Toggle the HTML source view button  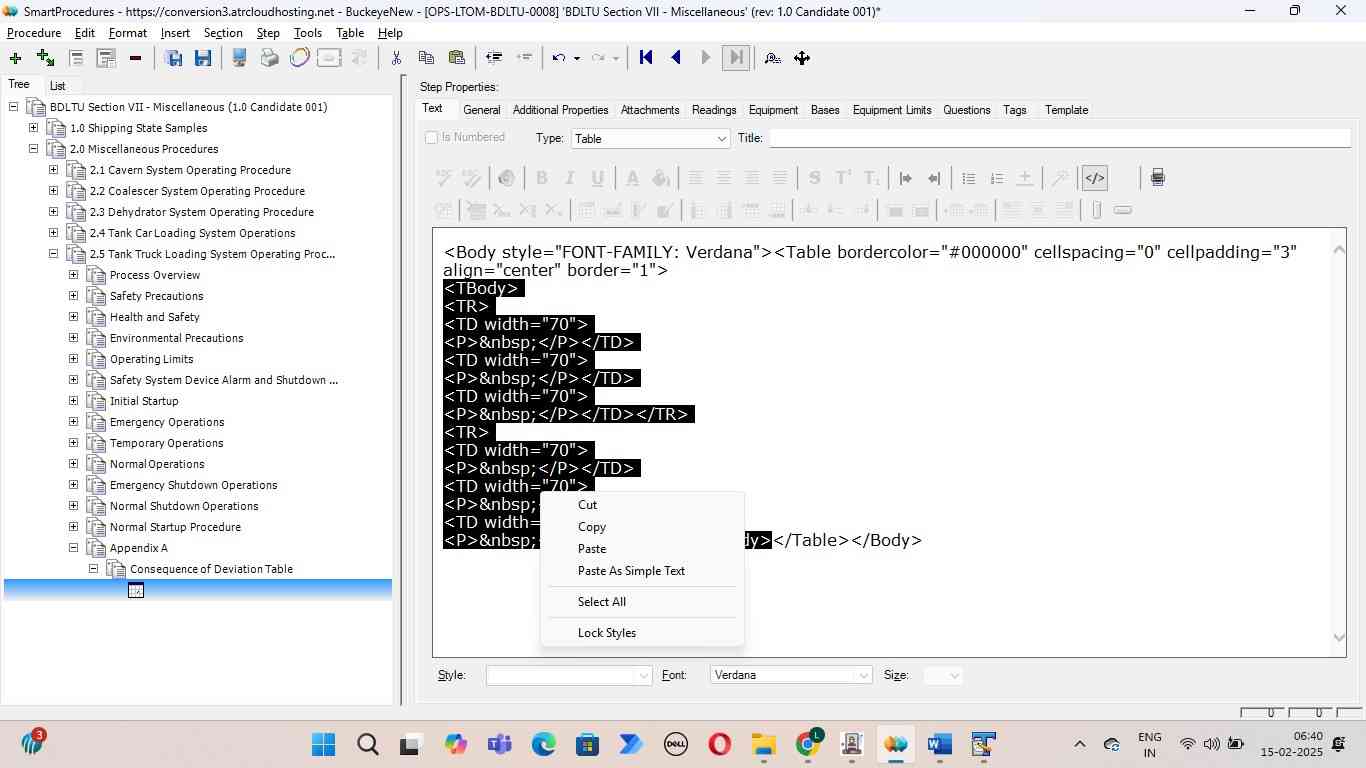pos(1095,178)
